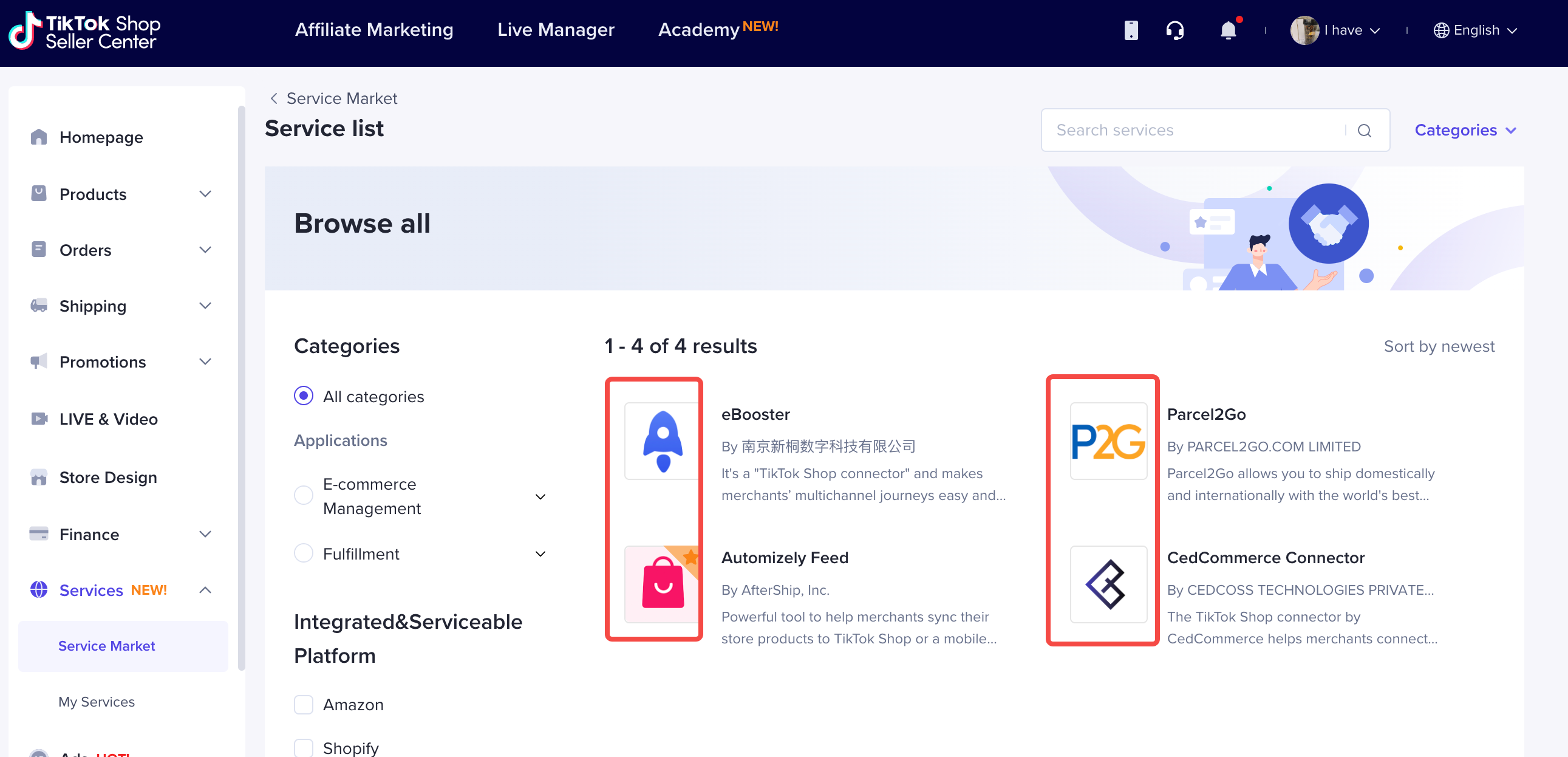Click the 'By AfterShip, Inc.' text
The width and height of the screenshot is (1568, 757).
point(775,589)
